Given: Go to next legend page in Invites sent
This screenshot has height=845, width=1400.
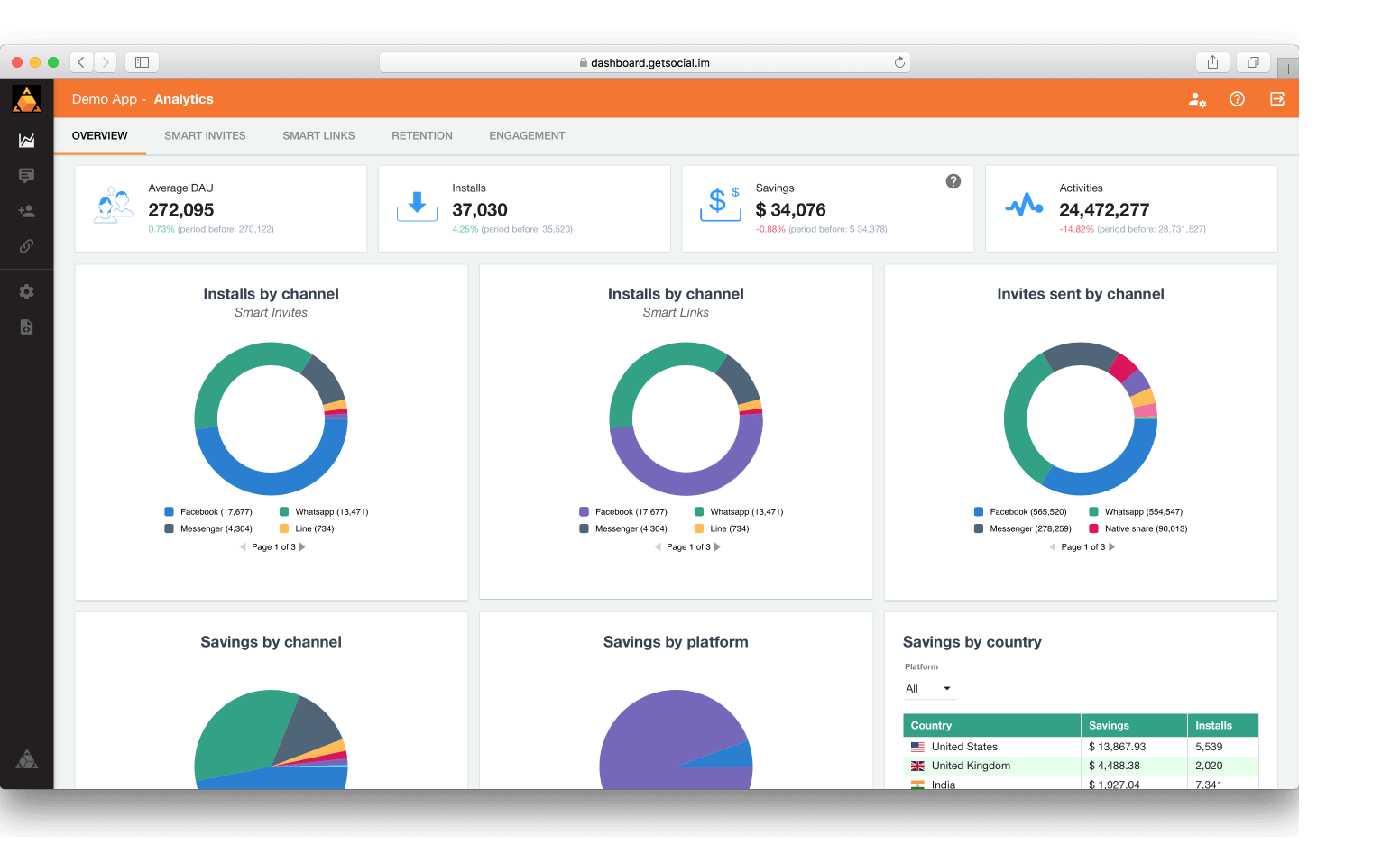Looking at the screenshot, I should 1112,547.
